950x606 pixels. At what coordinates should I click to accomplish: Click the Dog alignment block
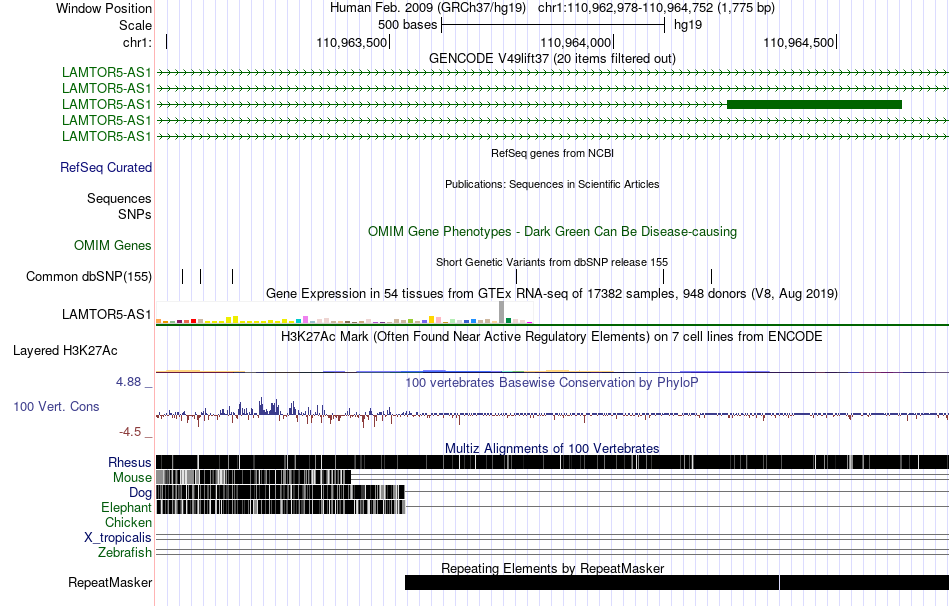point(281,491)
